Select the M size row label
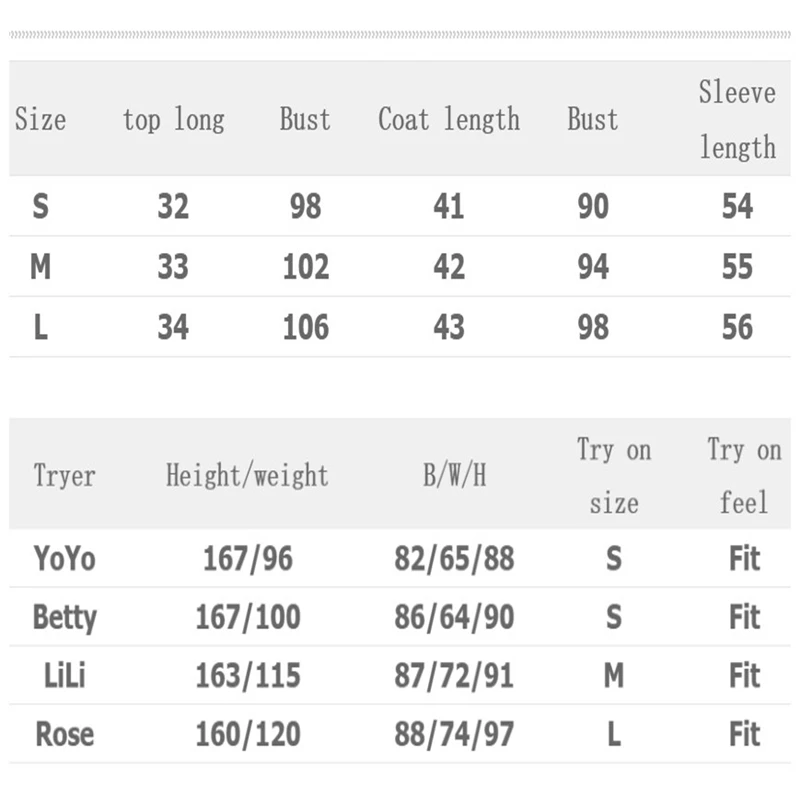The height and width of the screenshot is (800, 800). click(40, 267)
